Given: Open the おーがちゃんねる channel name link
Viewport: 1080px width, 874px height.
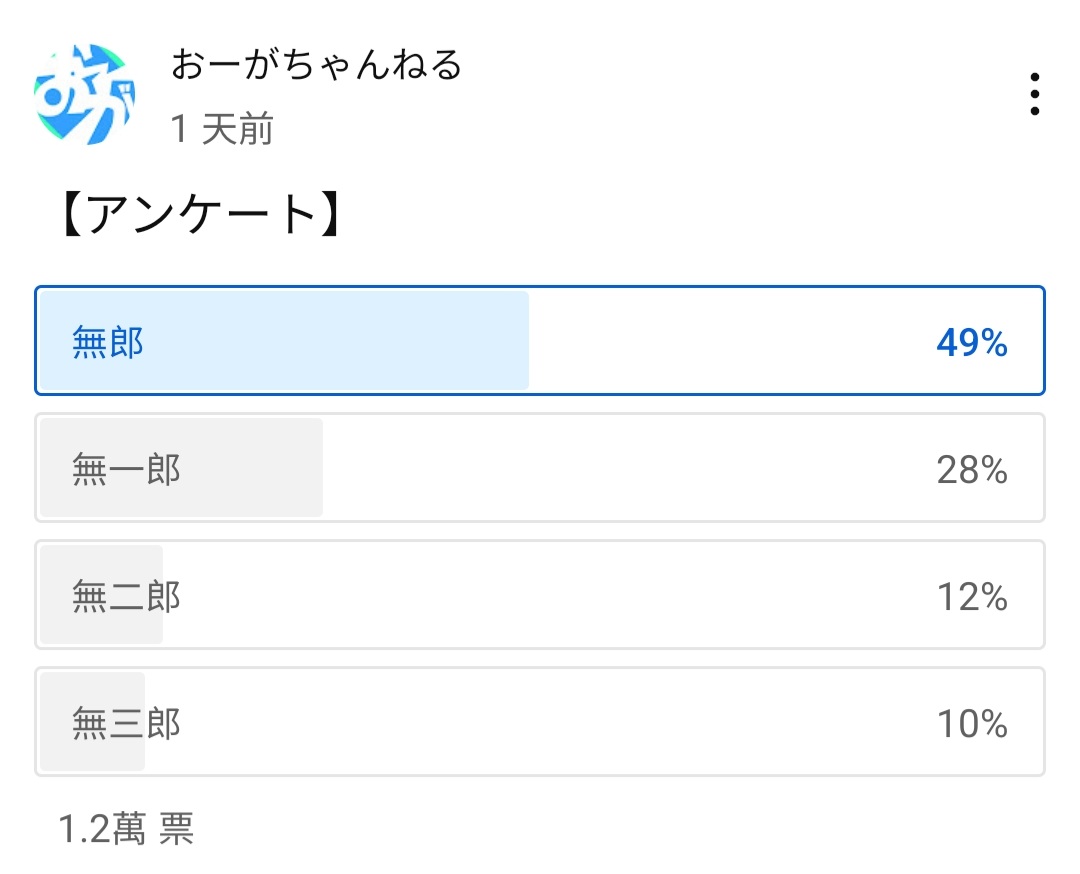Looking at the screenshot, I should [x=316, y=65].
